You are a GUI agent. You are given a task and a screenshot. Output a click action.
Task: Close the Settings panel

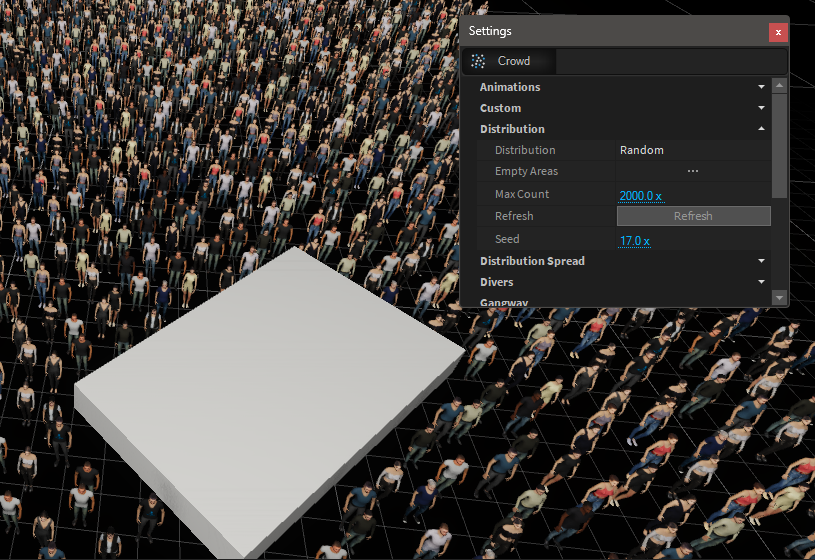coord(778,32)
